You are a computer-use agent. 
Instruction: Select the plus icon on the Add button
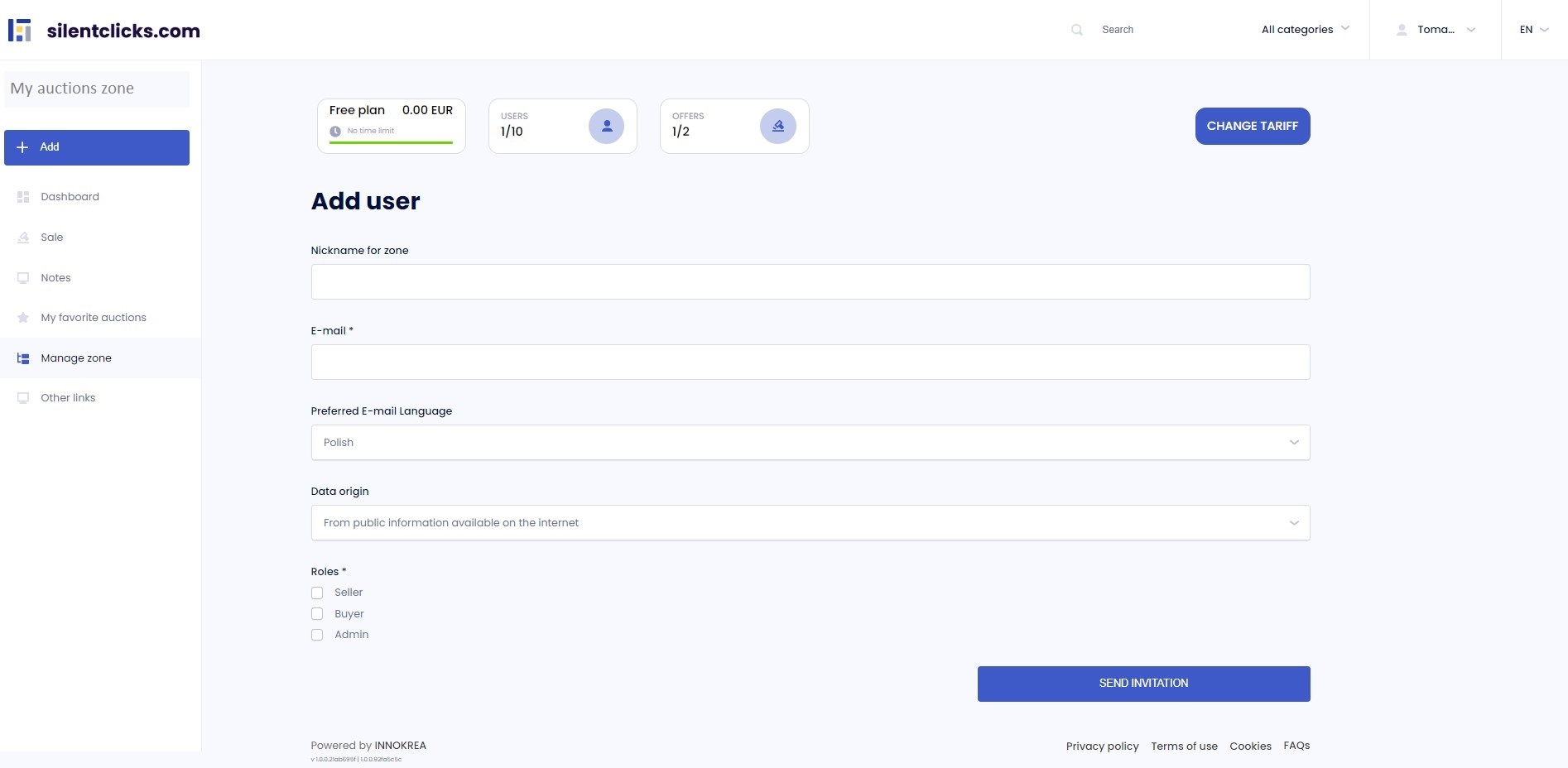[22, 147]
